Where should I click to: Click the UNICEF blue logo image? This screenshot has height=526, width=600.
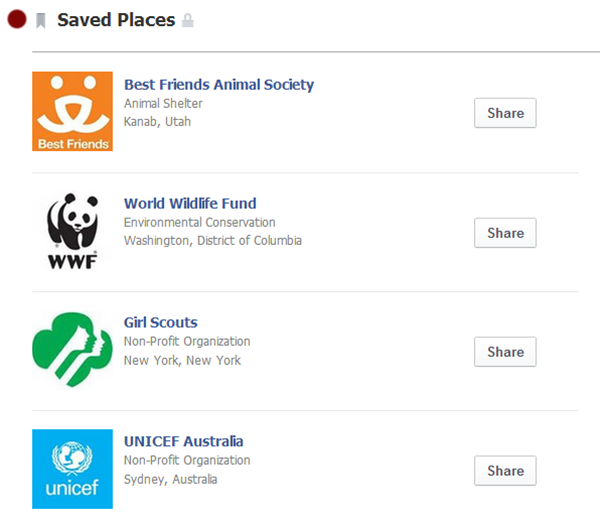point(72,469)
